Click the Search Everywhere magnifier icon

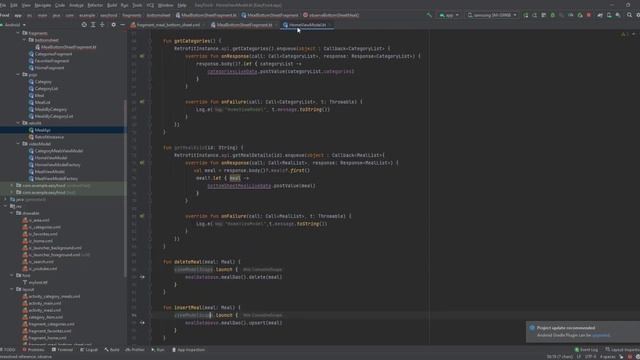point(629,15)
